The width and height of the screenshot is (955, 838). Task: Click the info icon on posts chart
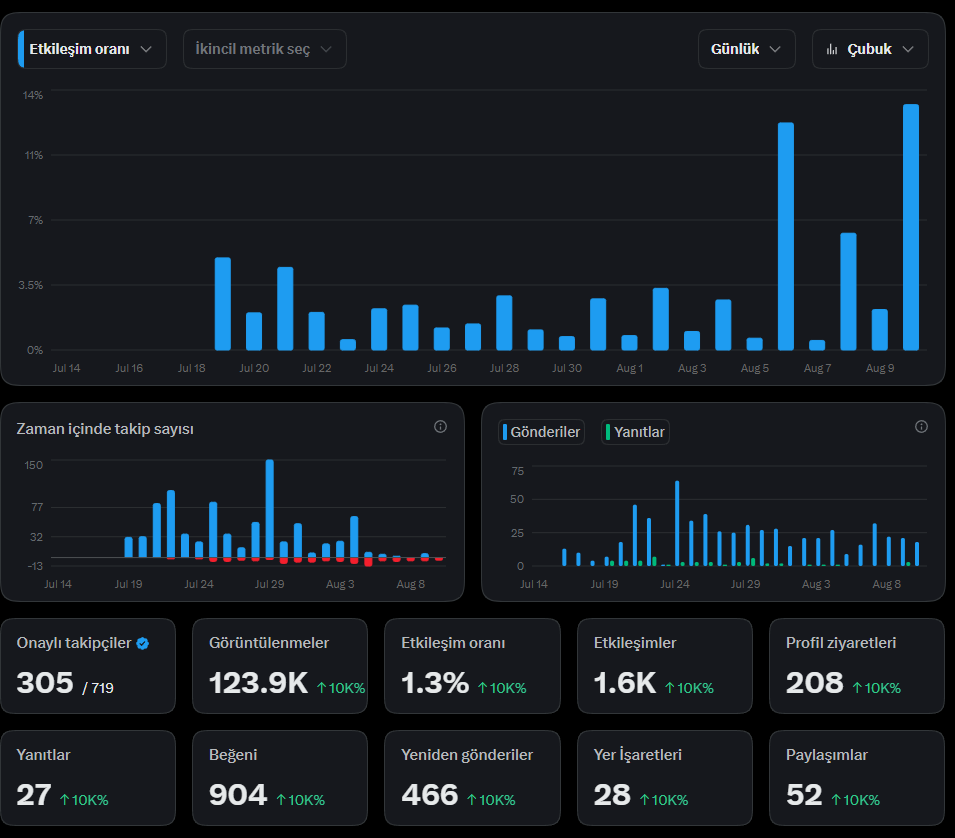(921, 427)
